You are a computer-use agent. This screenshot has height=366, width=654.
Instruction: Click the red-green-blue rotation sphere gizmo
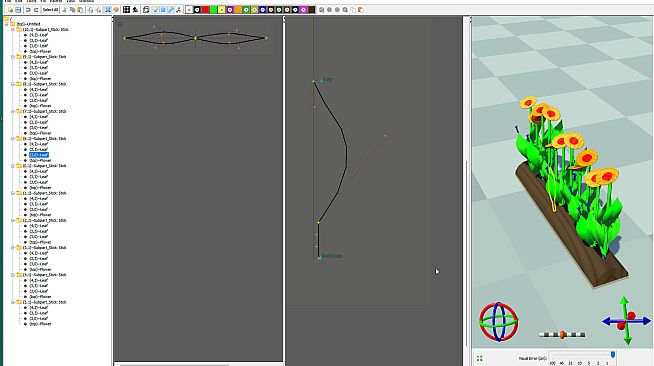click(498, 321)
